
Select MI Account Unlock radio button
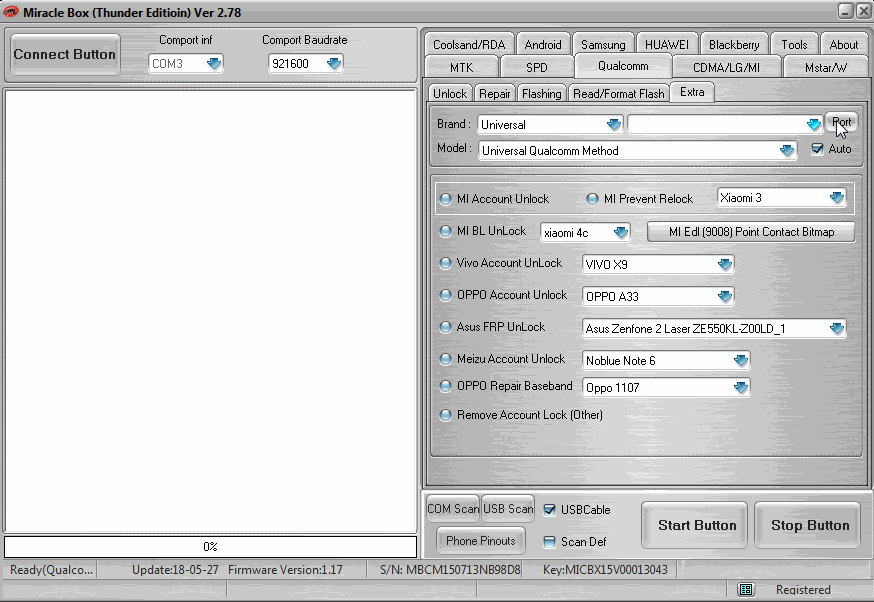click(x=445, y=199)
